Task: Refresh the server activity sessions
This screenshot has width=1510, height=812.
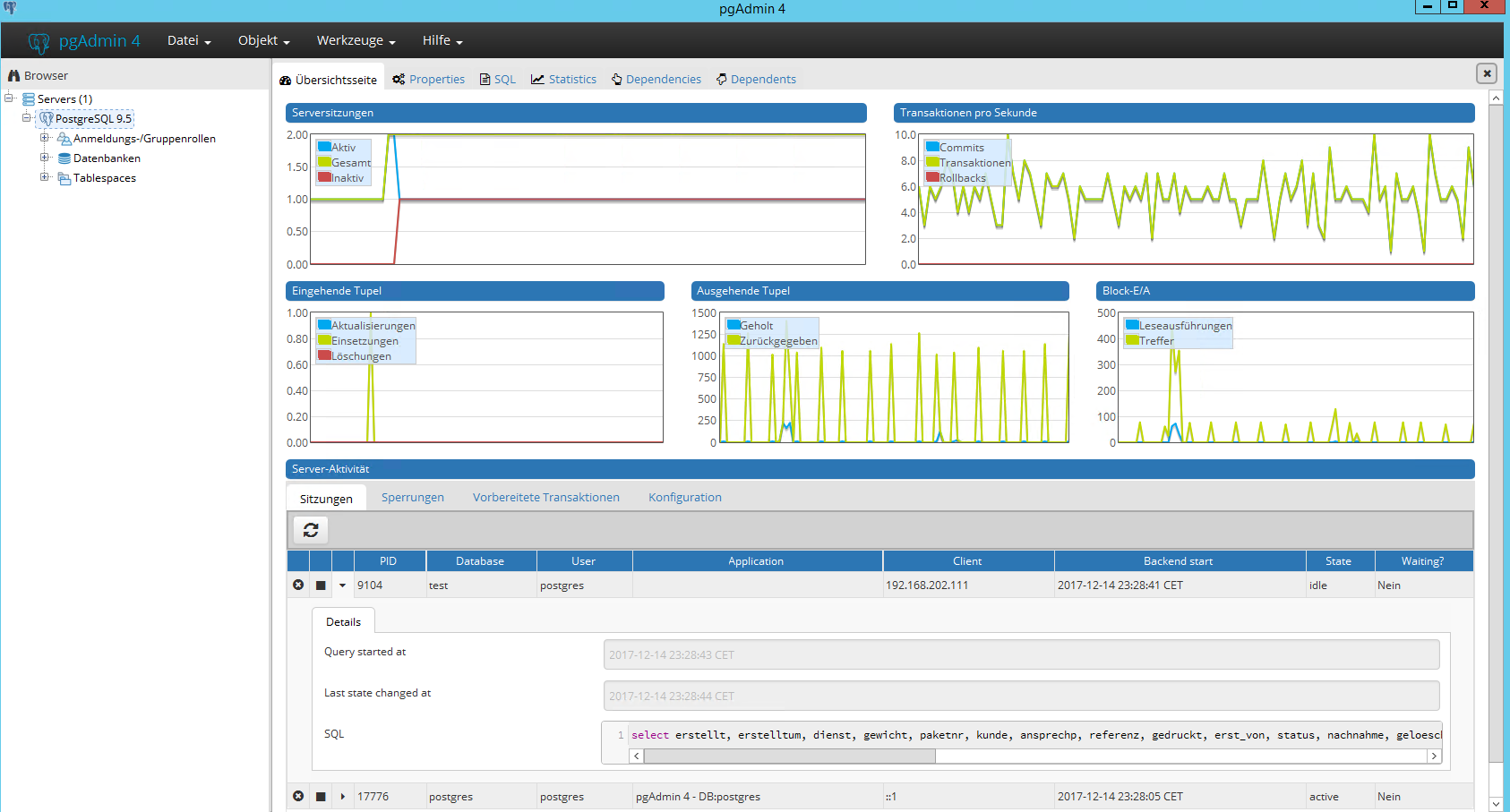Action: 311,530
